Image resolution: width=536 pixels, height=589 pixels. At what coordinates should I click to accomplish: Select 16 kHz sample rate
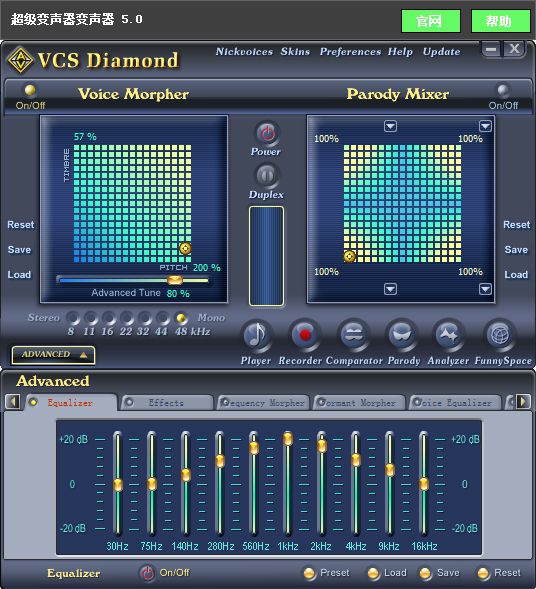[x=109, y=318]
